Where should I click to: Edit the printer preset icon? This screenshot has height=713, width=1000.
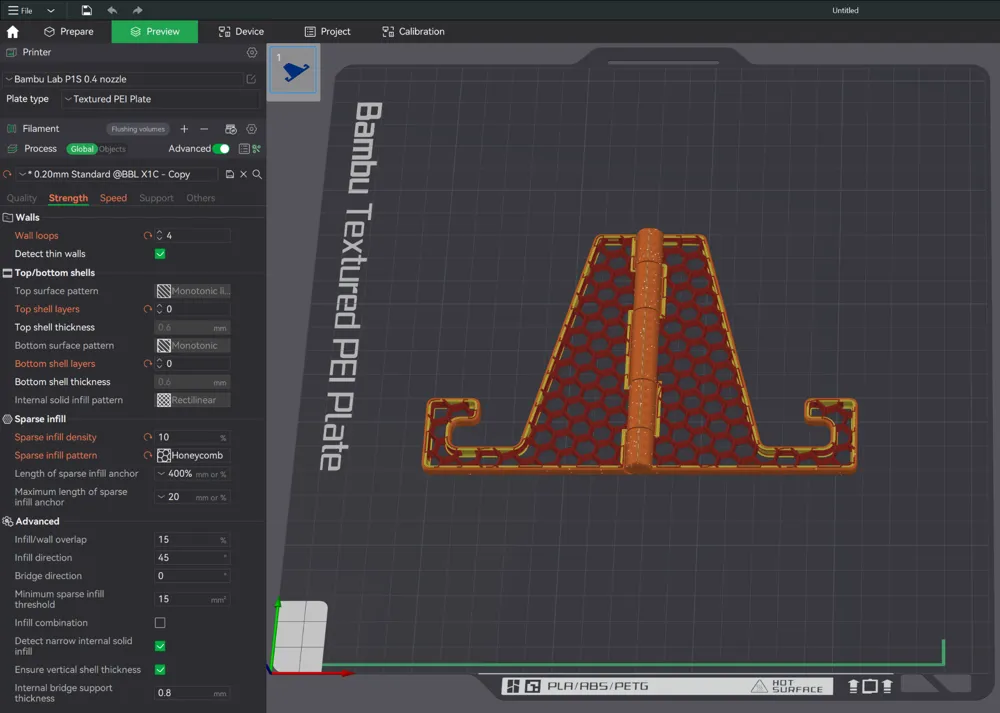click(251, 79)
